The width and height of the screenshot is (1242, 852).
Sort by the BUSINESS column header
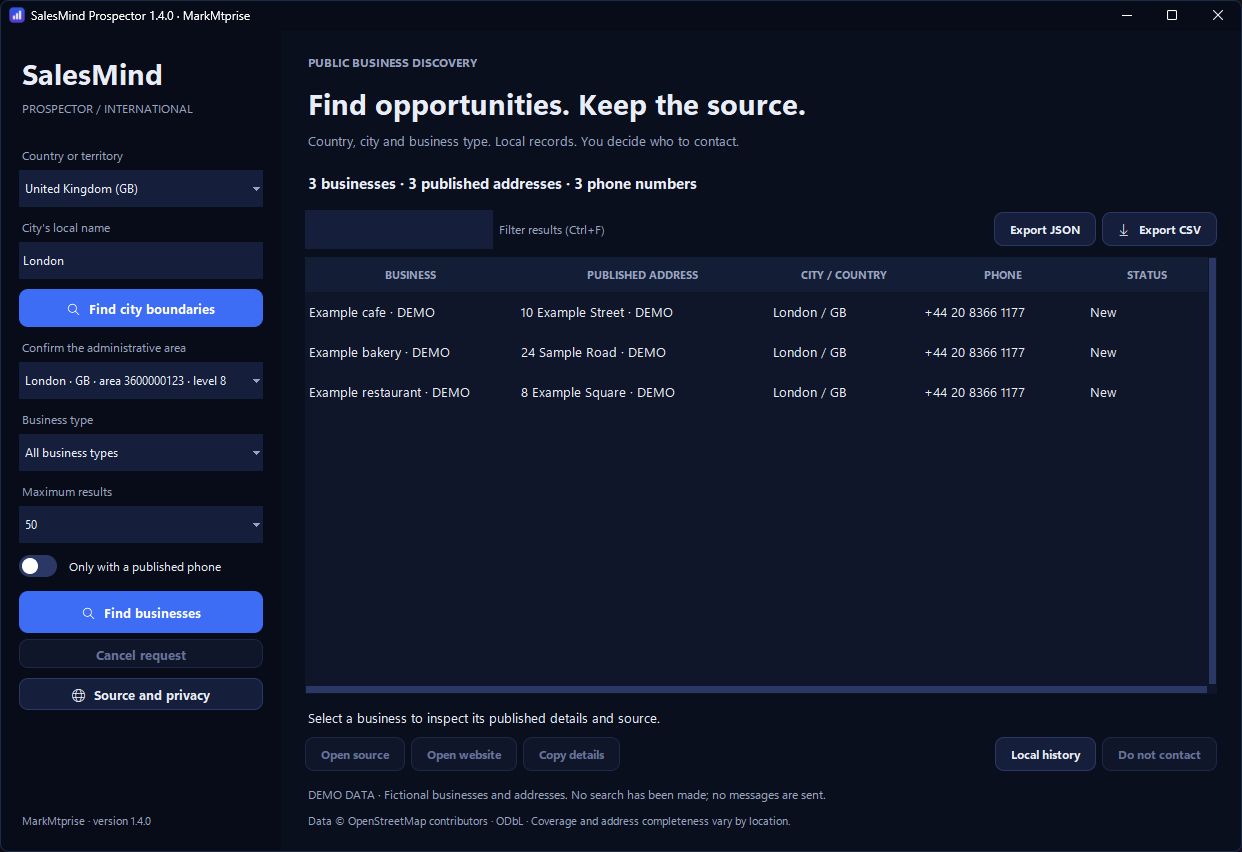pyautogui.click(x=410, y=275)
